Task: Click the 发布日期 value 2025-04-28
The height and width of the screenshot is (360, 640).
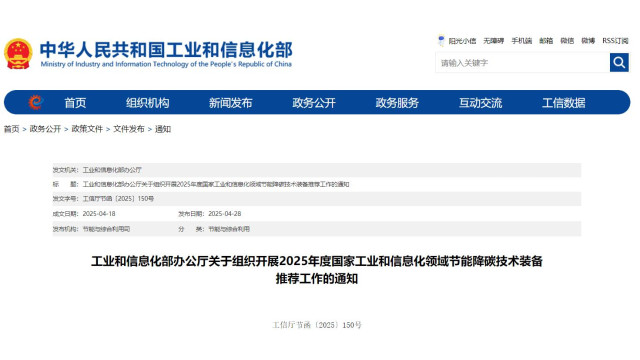Action: pos(224,213)
